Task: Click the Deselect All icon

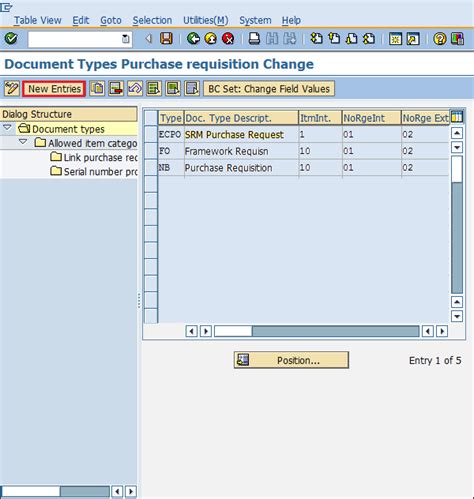Action: tap(192, 89)
